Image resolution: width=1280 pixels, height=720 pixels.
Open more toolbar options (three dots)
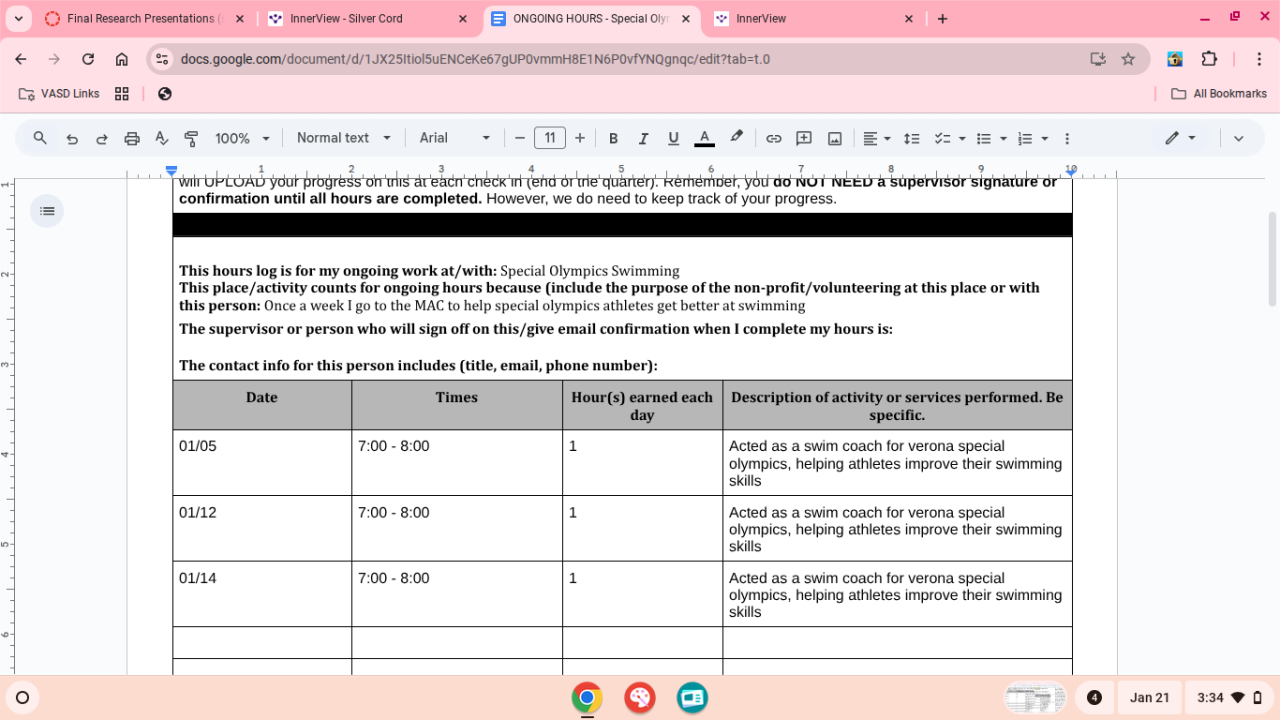1067,138
